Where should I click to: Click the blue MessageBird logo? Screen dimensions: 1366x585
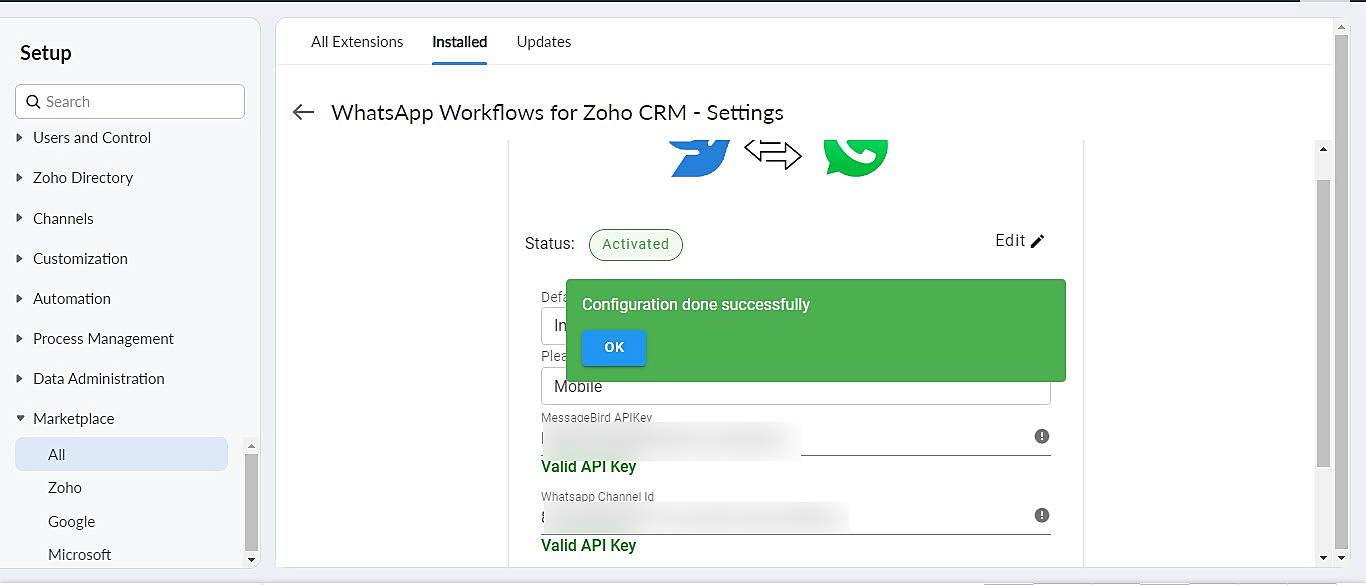point(700,158)
